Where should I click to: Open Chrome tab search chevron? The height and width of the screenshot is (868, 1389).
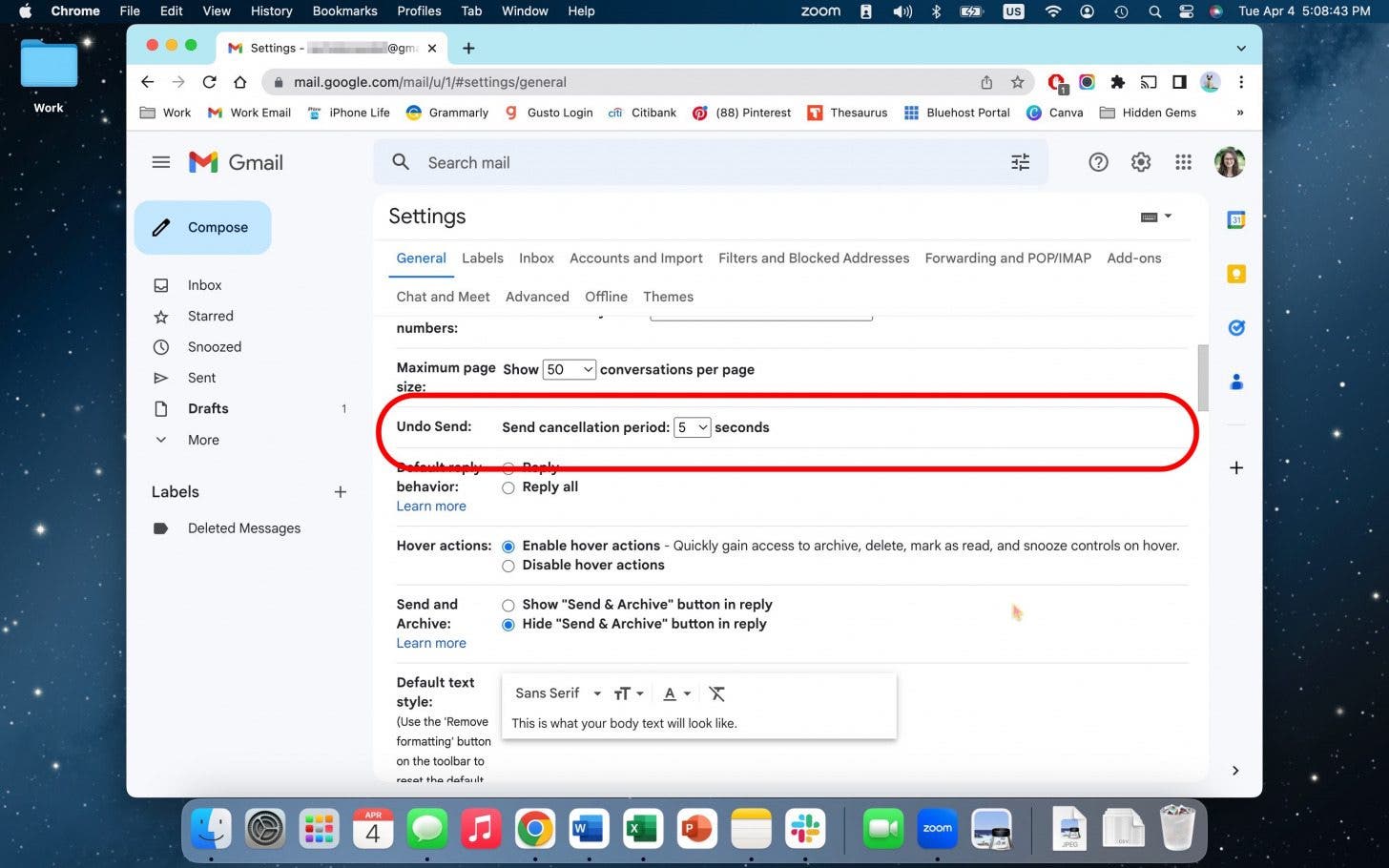tap(1241, 48)
